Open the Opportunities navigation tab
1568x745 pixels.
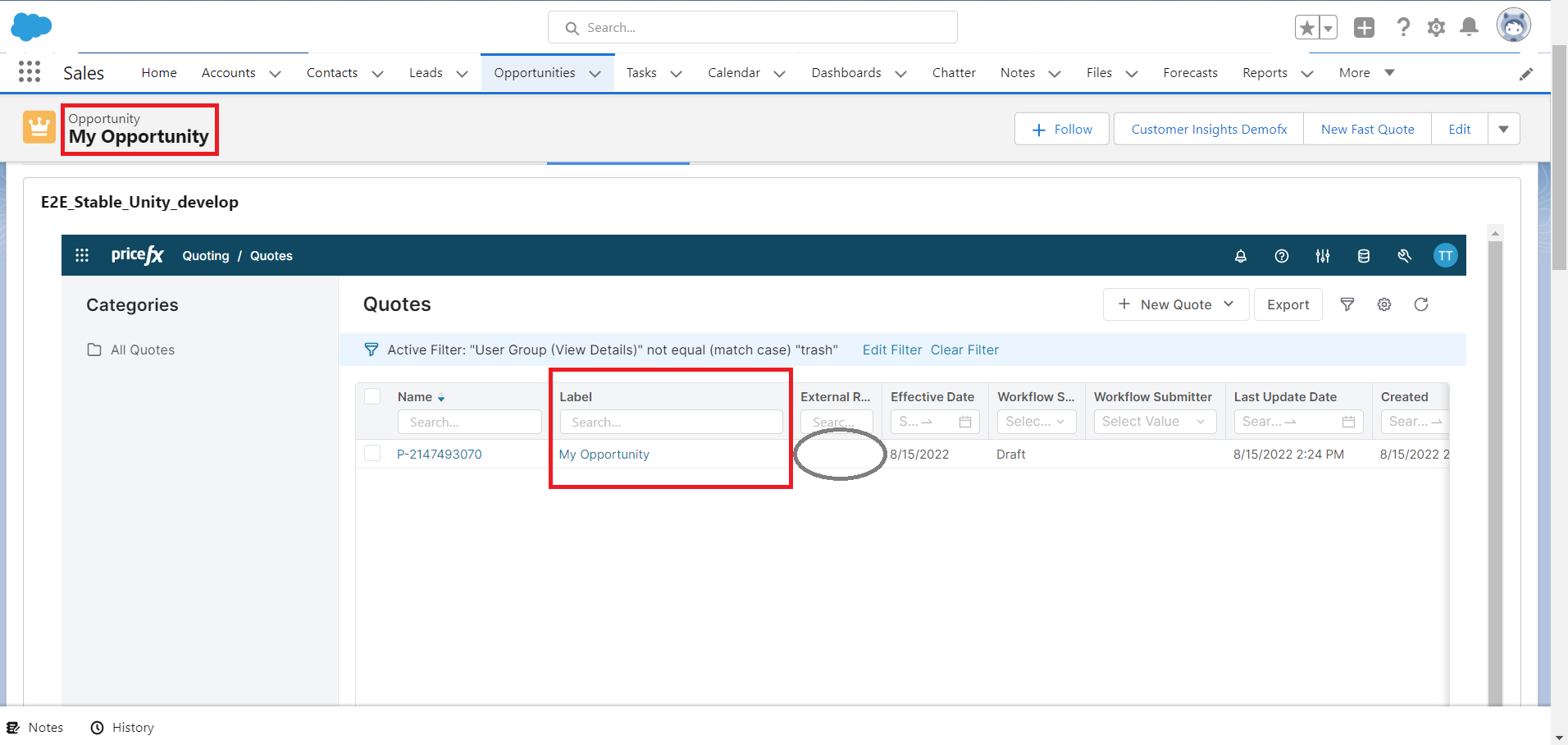535,73
